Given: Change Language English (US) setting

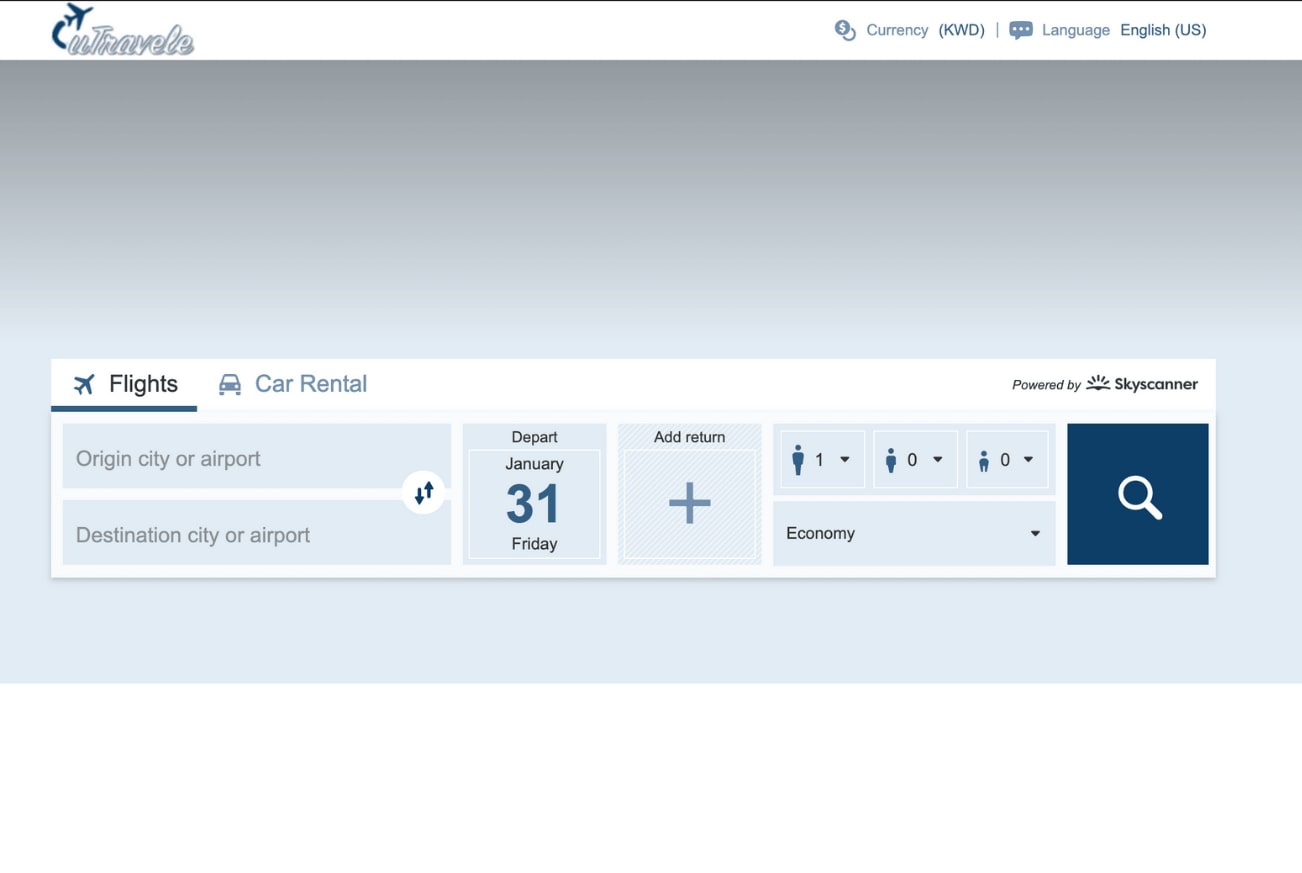Looking at the screenshot, I should click(x=1107, y=30).
